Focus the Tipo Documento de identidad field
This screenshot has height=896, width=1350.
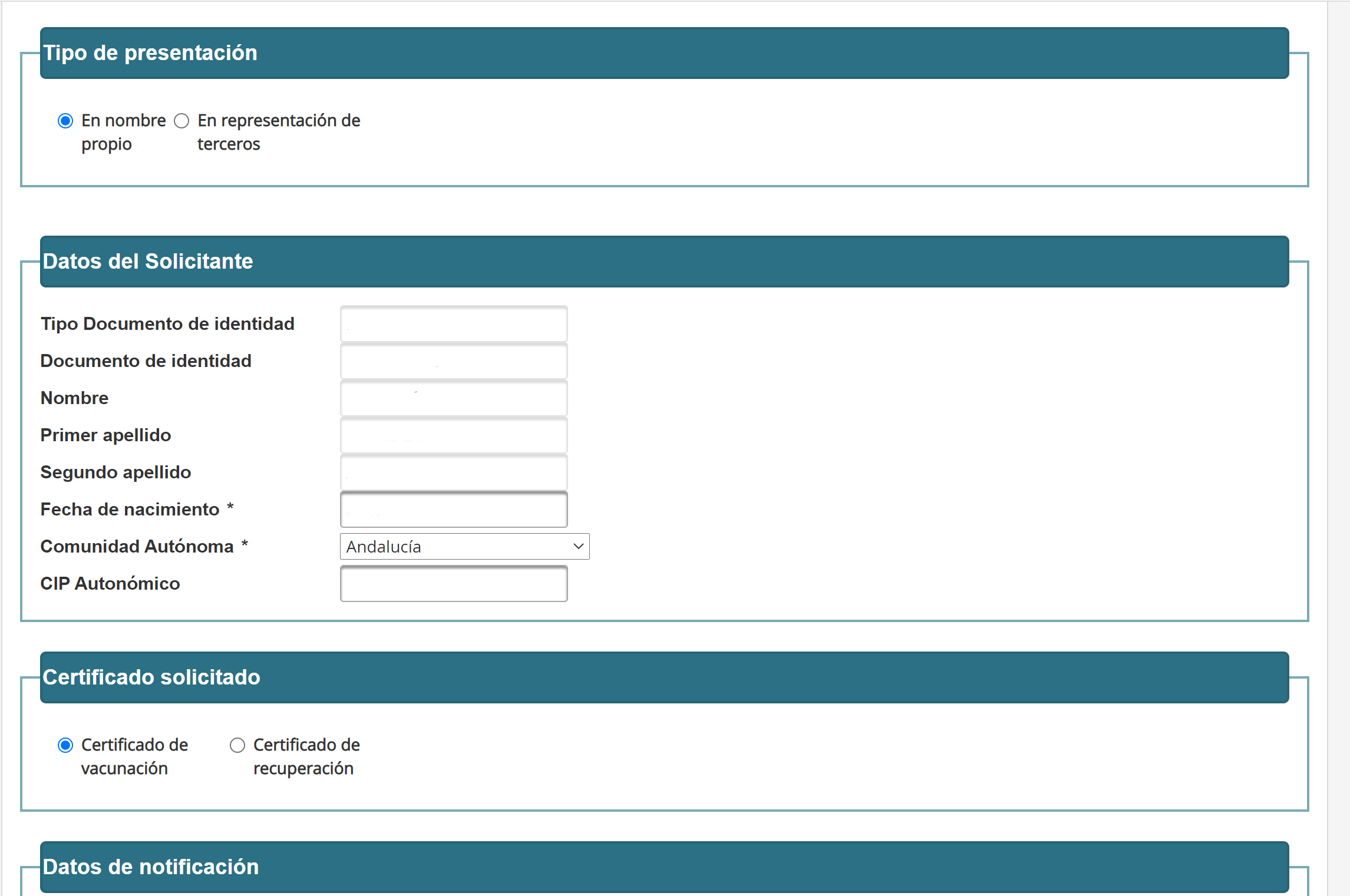pos(454,323)
